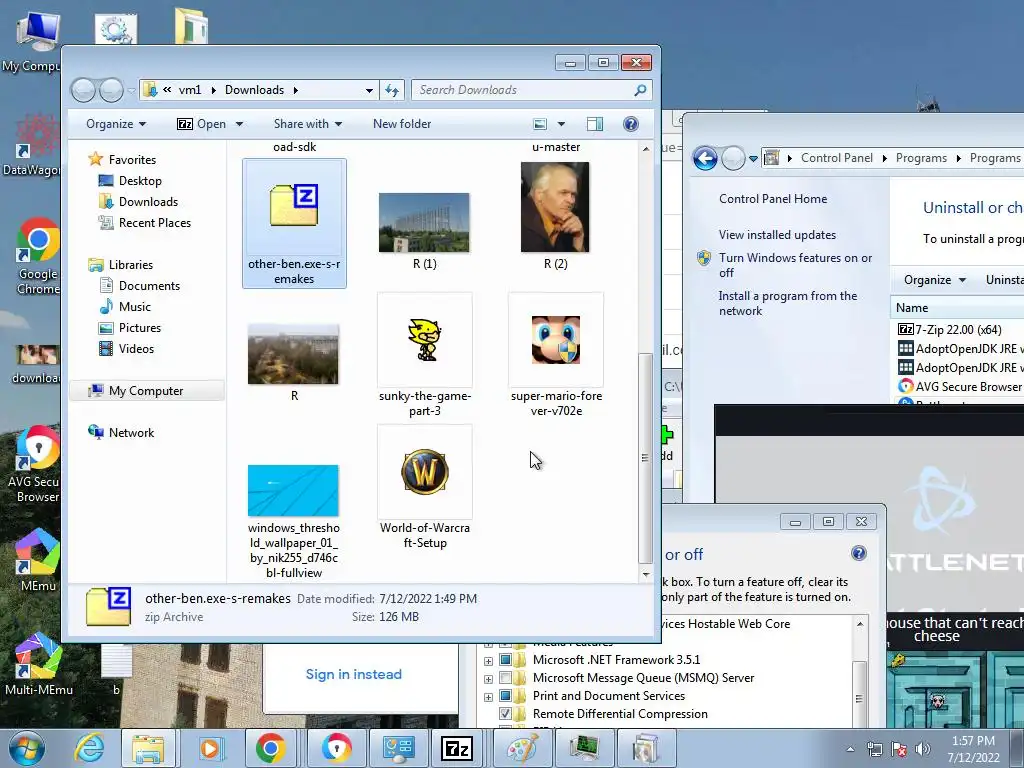The image size is (1024, 768).
Task: Select AVG Secure Browser program entry
Action: (960, 387)
